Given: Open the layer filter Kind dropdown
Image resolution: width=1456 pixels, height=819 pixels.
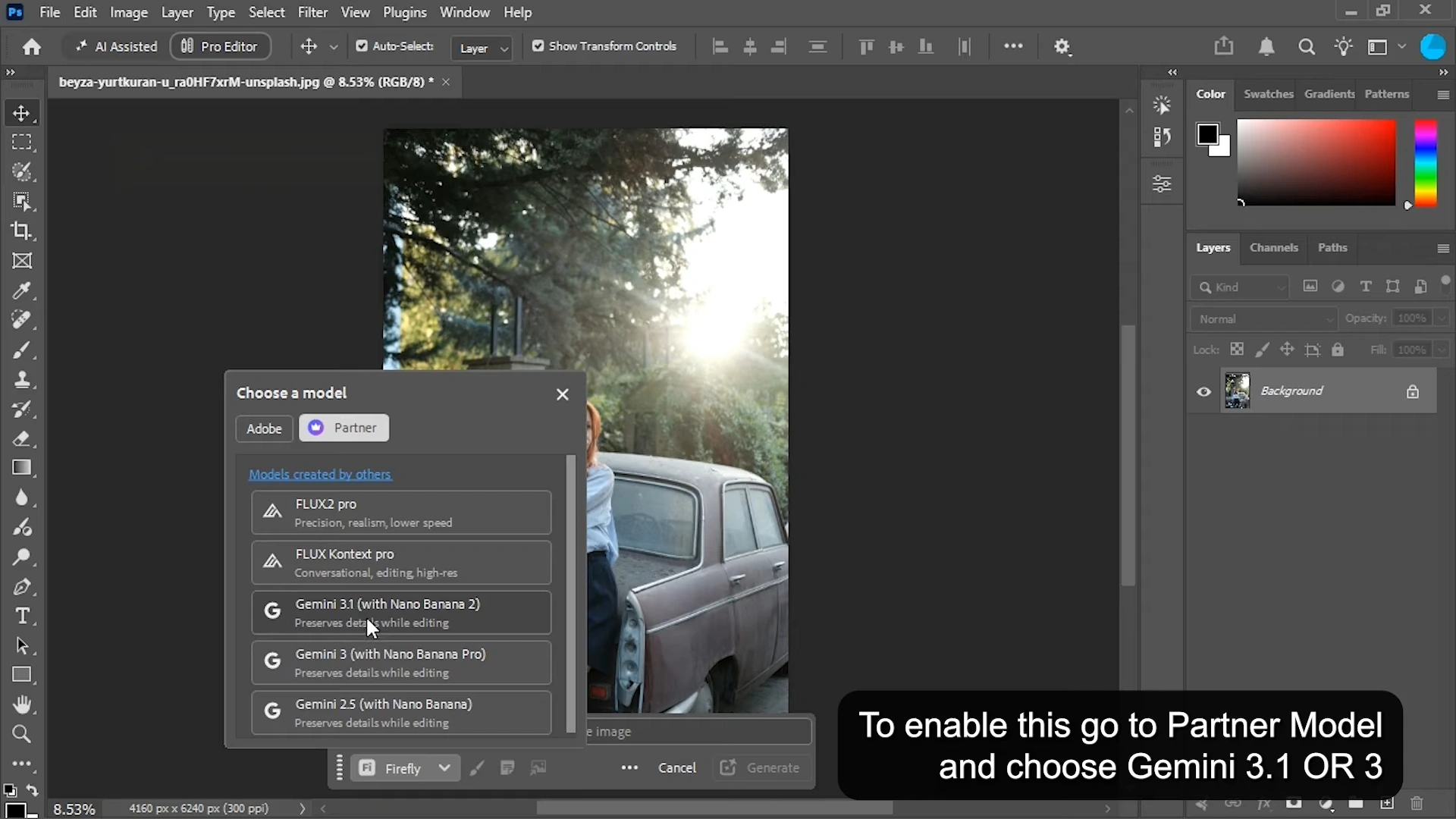Looking at the screenshot, I should tap(1240, 287).
